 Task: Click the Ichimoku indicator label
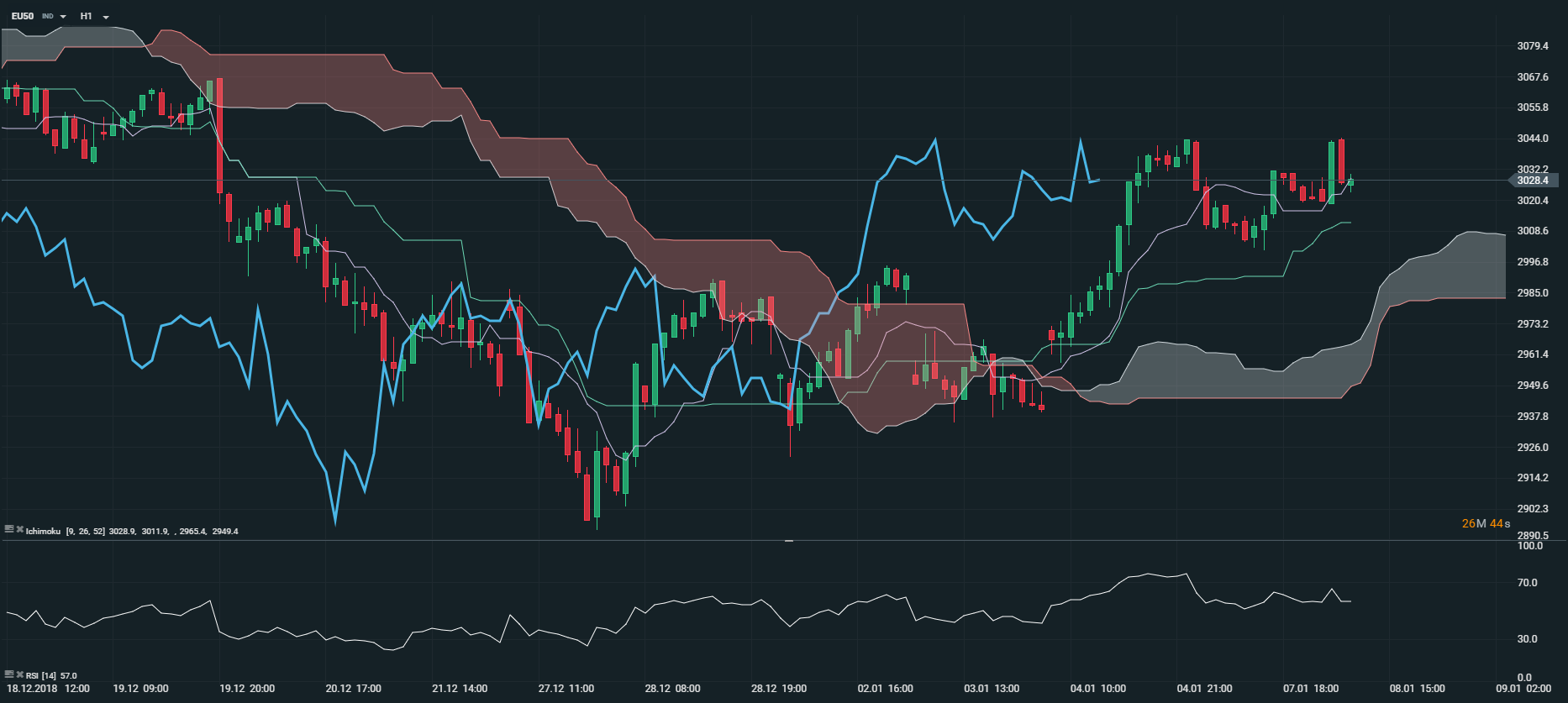pos(43,531)
